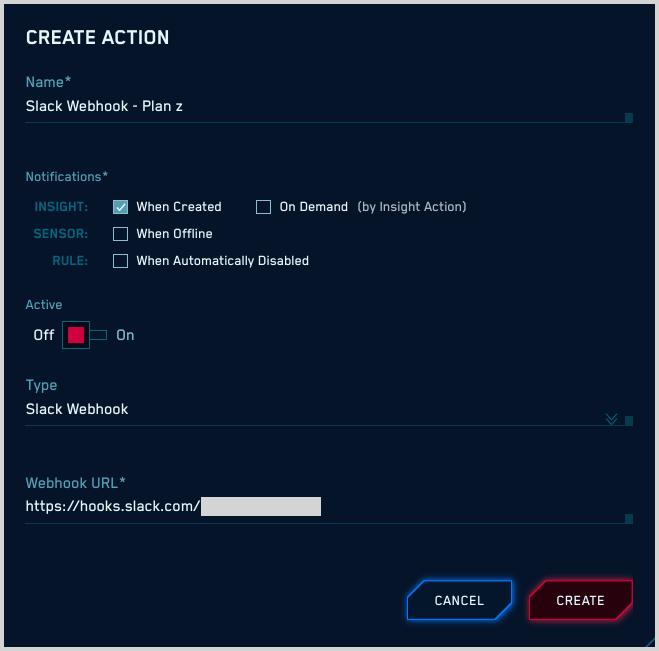Uncheck the When Created checkbox
659x651 pixels.
pos(121,207)
